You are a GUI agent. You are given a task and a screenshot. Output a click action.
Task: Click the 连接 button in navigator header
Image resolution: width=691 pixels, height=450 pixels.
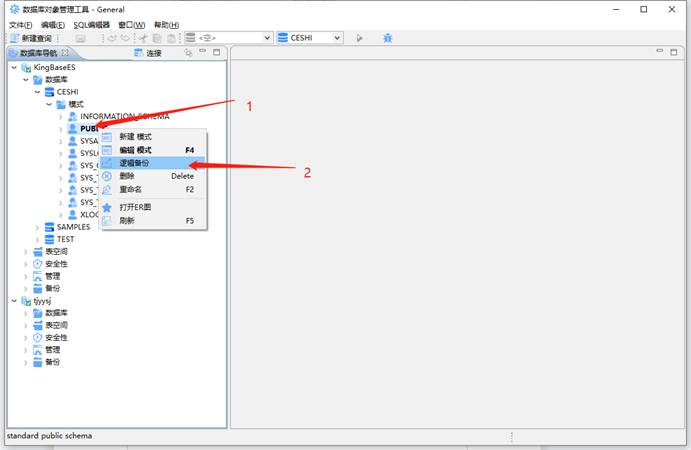pos(148,53)
